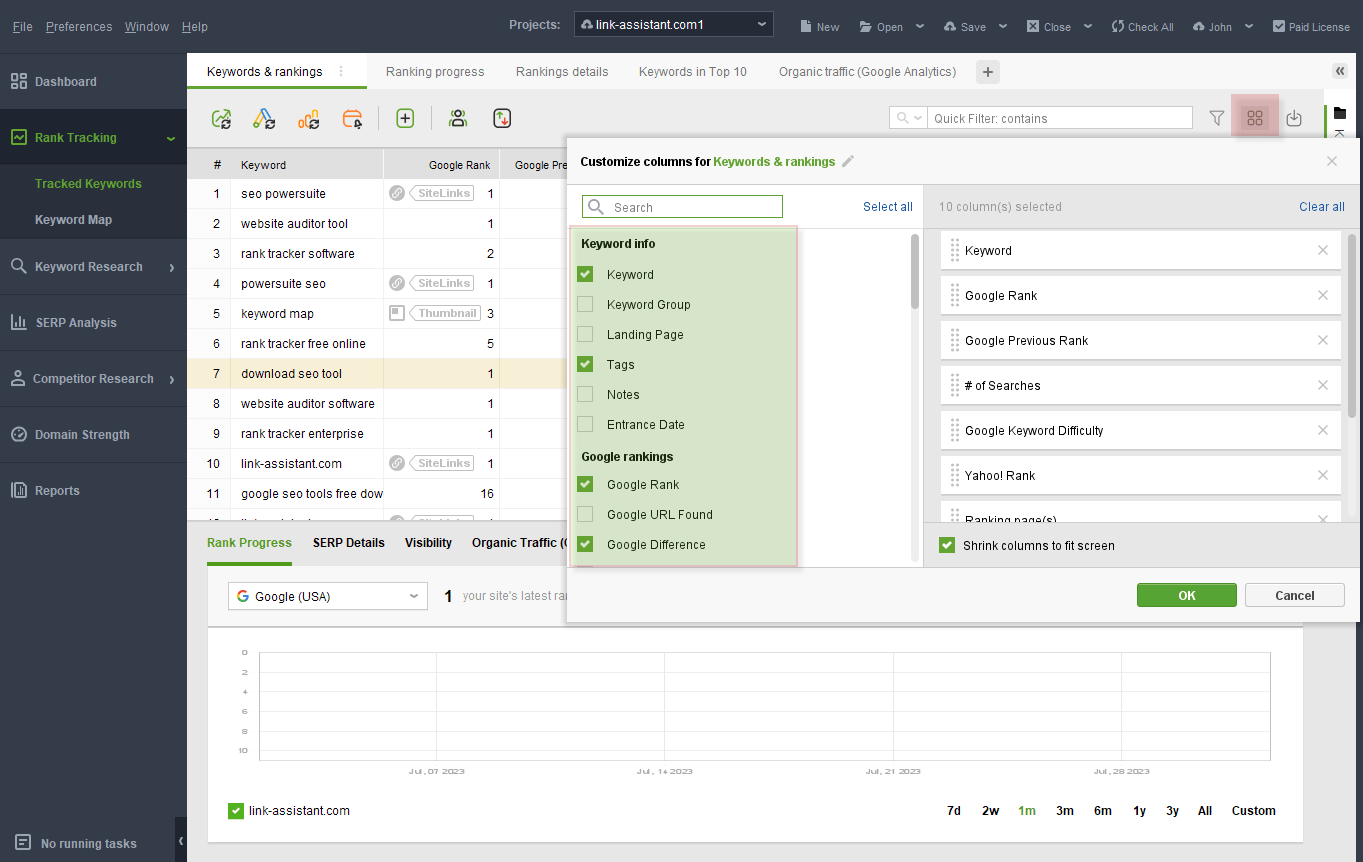Expand the Competitor Research sidebar section
Image resolution: width=1363 pixels, height=862 pixels.
(172, 379)
